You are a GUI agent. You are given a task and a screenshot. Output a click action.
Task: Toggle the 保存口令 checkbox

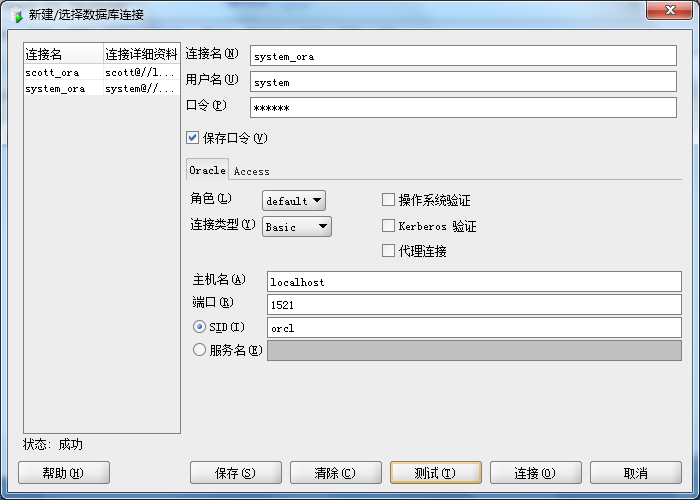point(192,138)
